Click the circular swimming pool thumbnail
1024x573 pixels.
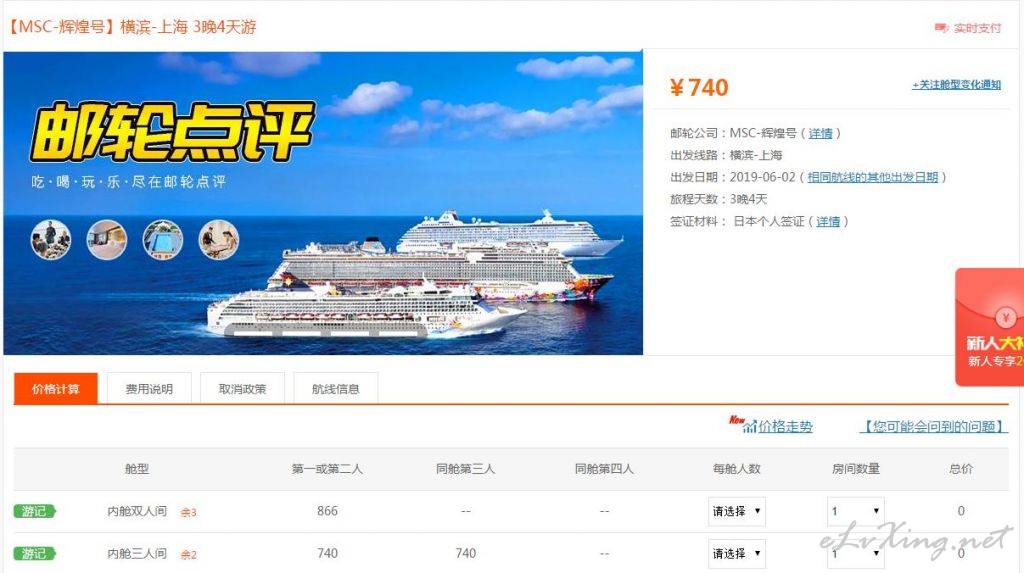pos(163,239)
